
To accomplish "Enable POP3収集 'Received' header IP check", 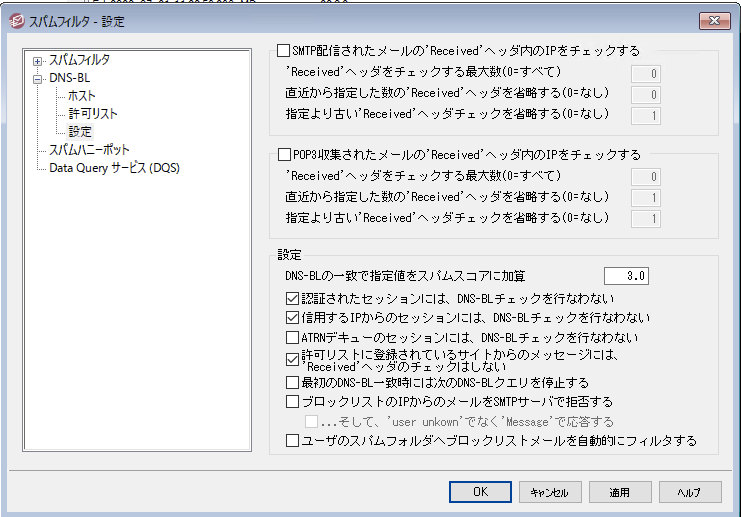I will [x=284, y=155].
